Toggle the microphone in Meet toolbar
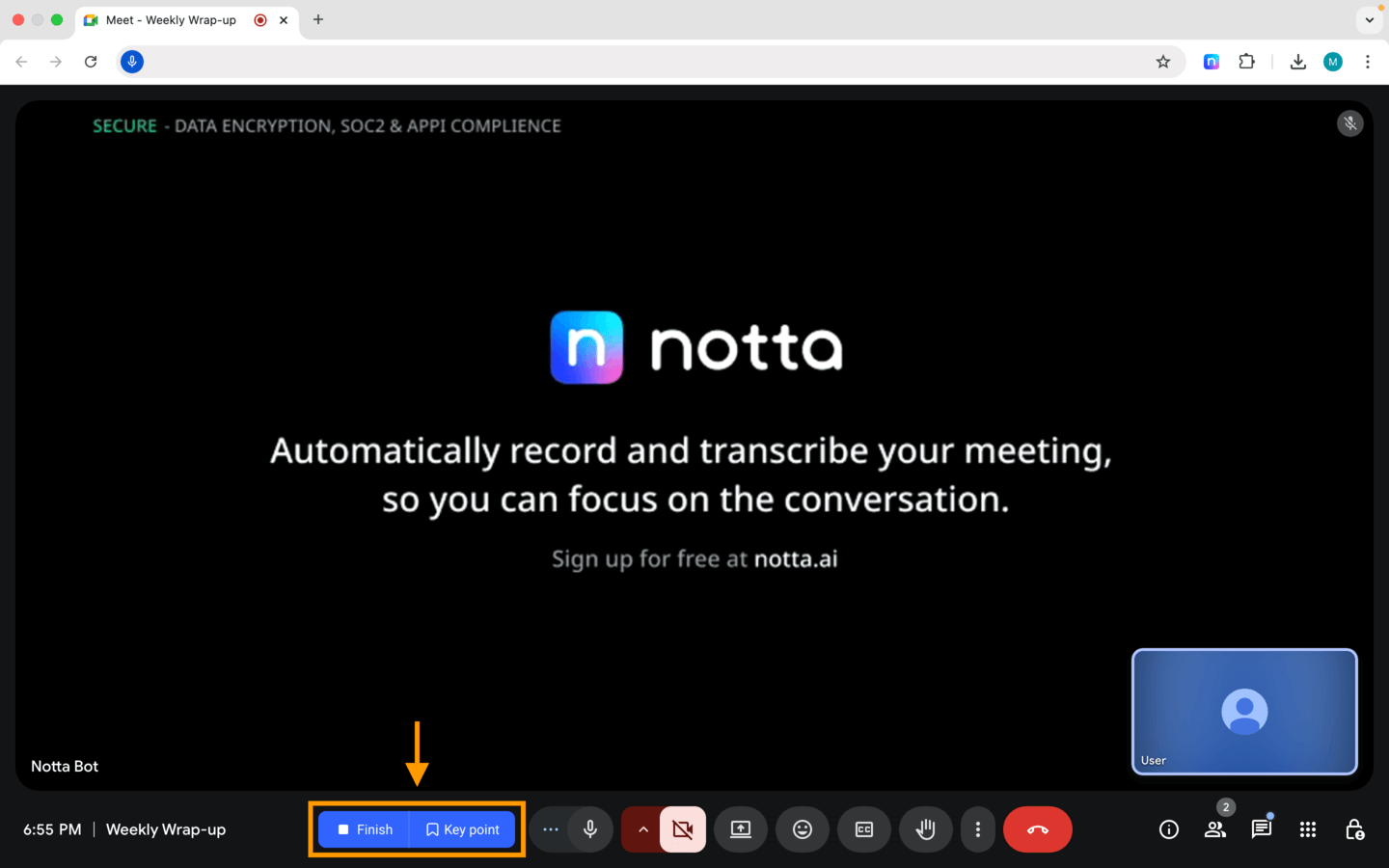This screenshot has width=1389, height=868. 590,829
